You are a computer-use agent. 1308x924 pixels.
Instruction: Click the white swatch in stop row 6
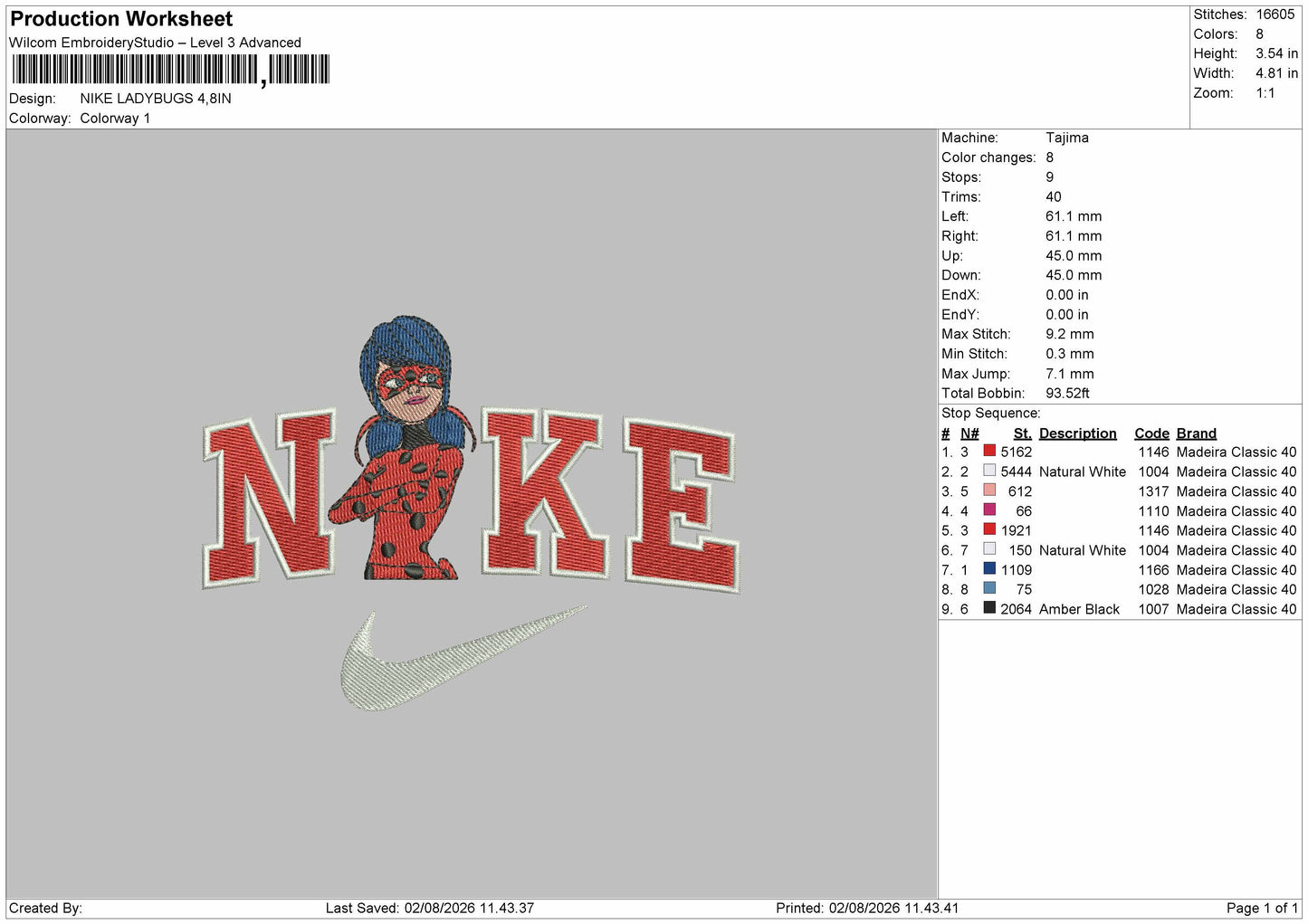click(x=989, y=549)
